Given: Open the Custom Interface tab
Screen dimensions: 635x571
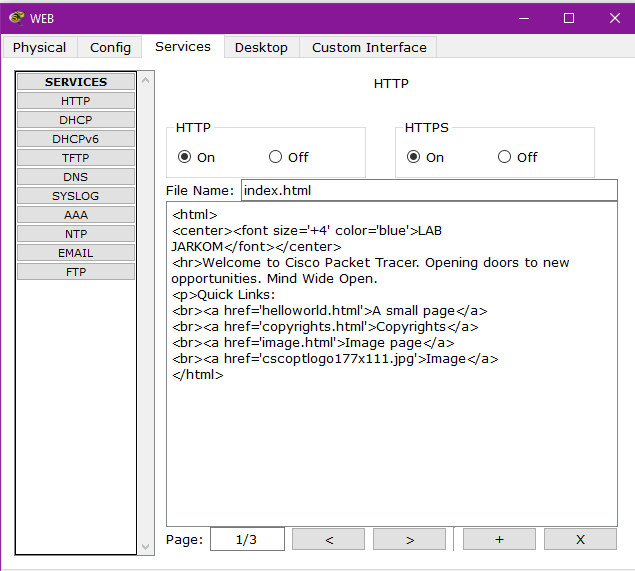Looking at the screenshot, I should pos(369,47).
